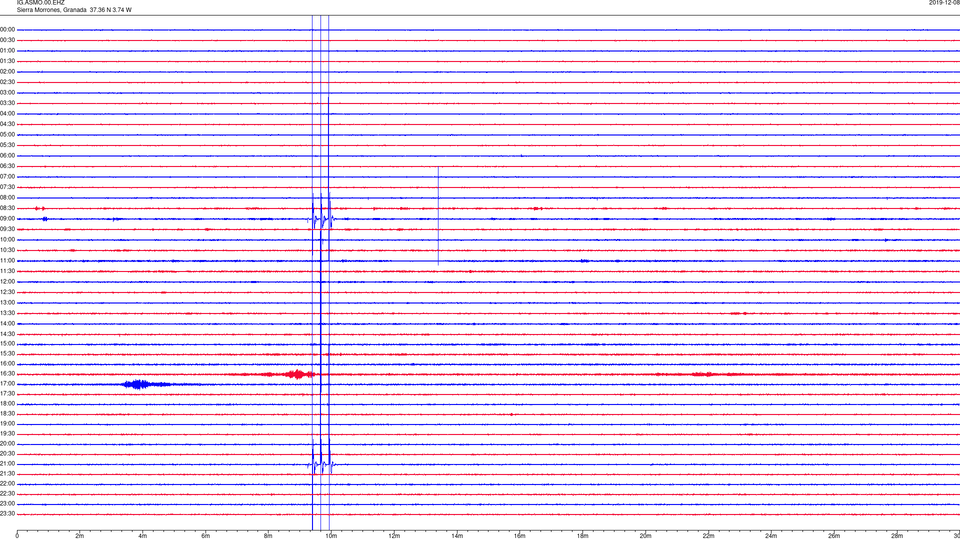Click the 05:00 time label

click(x=7, y=135)
